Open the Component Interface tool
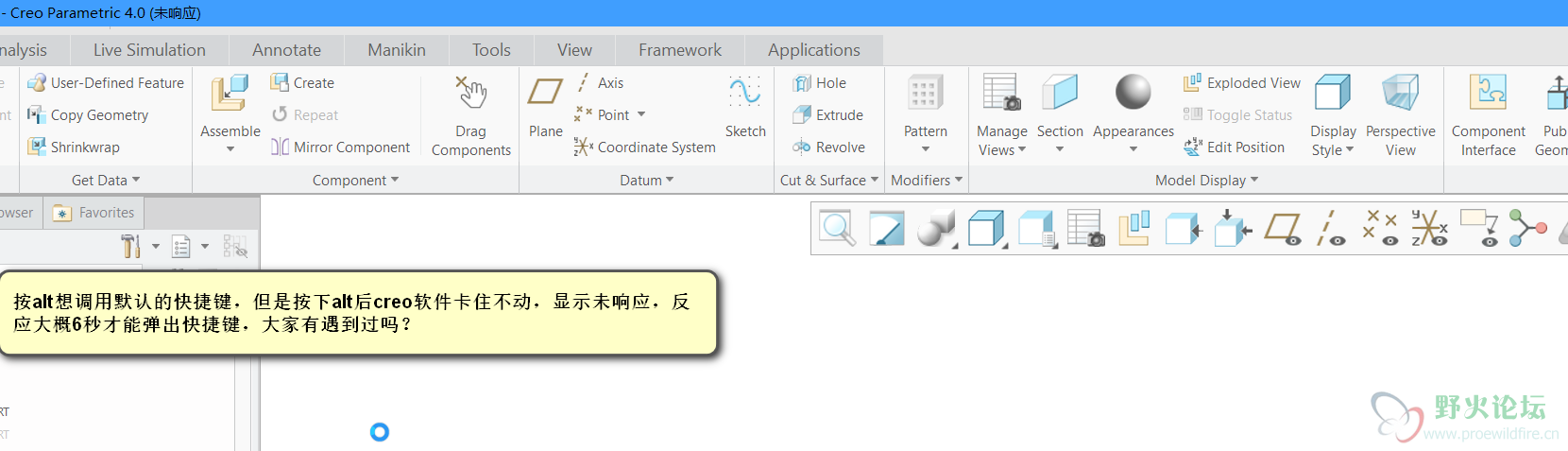Viewport: 1568px width, 451px height. point(1489,115)
